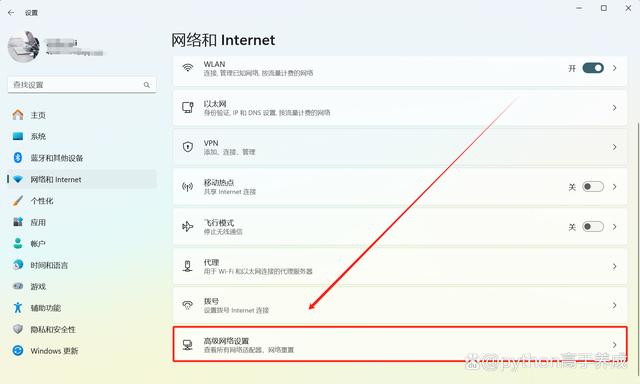Click the 移动热点 hotspot antenna icon
The height and width of the screenshot is (384, 640).
(188, 187)
